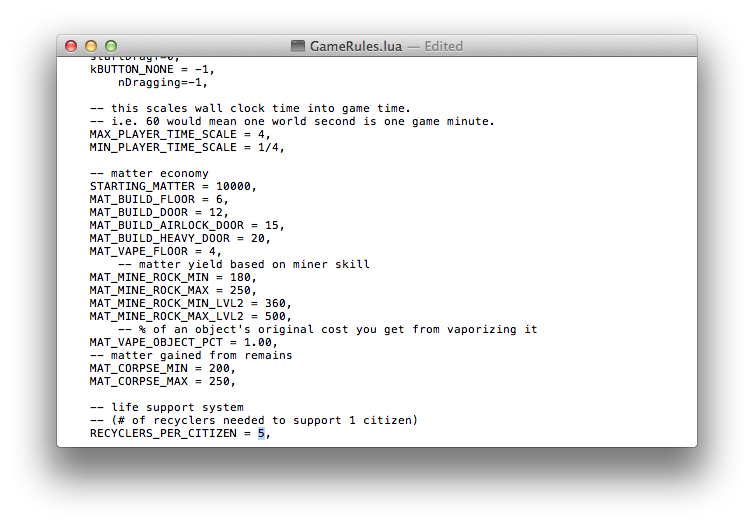Click the MAT_BUILD_HEAVY_DOOR value 20
Image resolution: width=754 pixels, height=526 pixels.
tap(260, 238)
